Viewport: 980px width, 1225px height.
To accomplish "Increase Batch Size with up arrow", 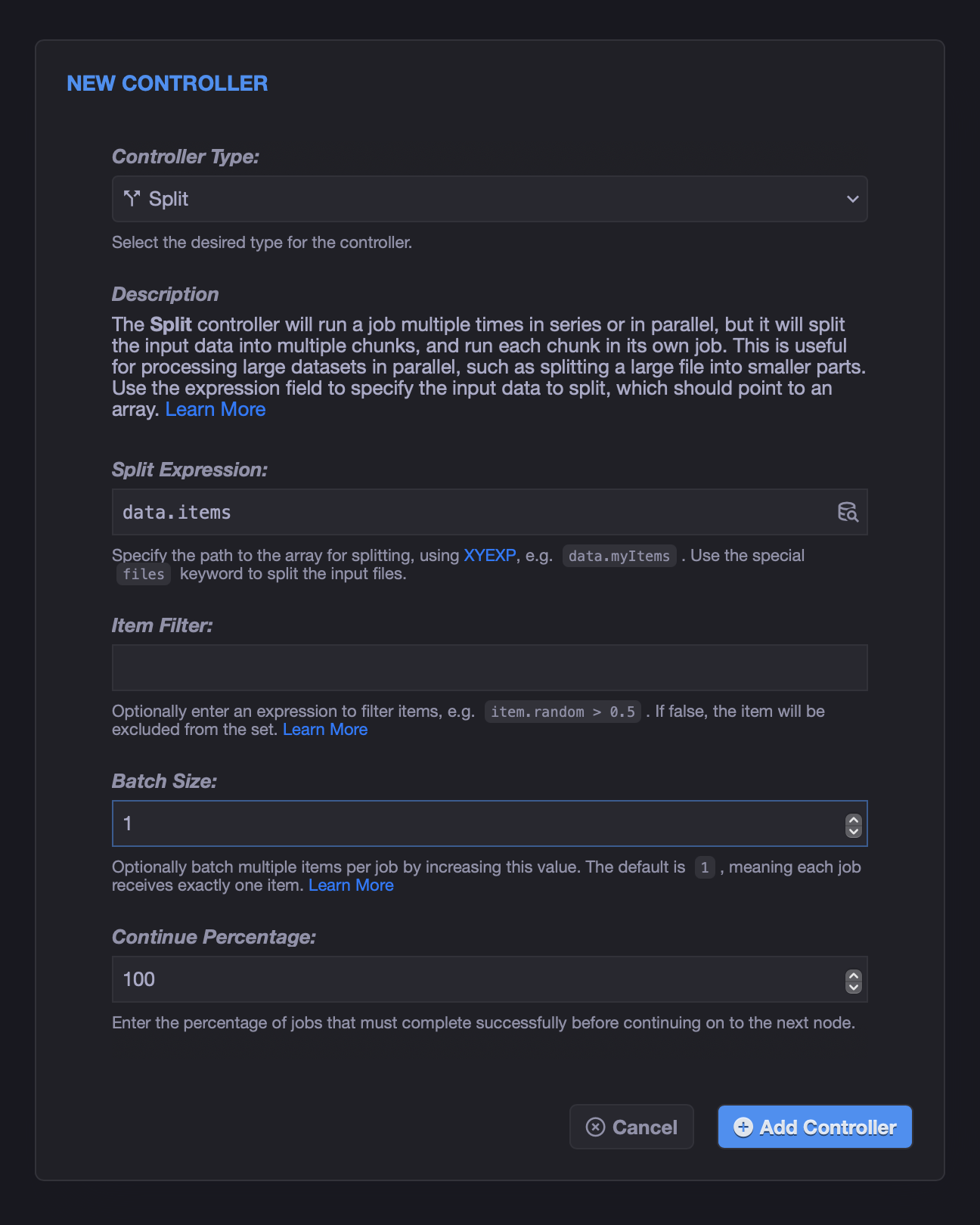I will [x=854, y=820].
